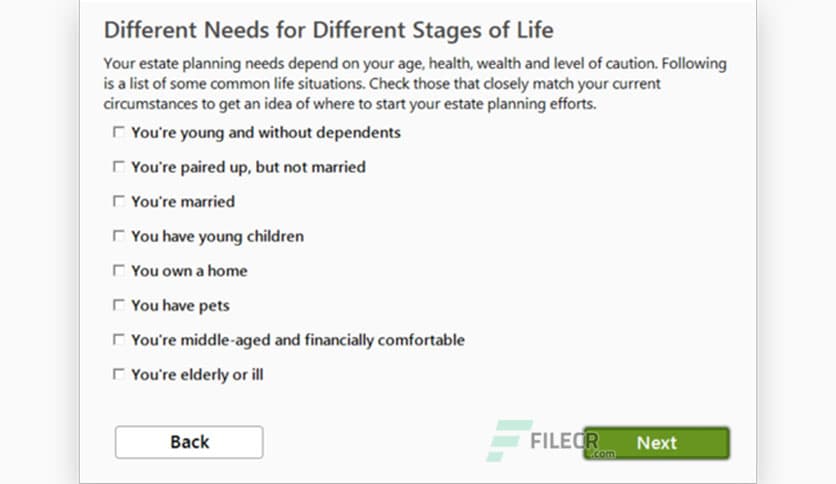Click the "You're elderly or ill" label text
This screenshot has width=836, height=484.
pos(197,375)
